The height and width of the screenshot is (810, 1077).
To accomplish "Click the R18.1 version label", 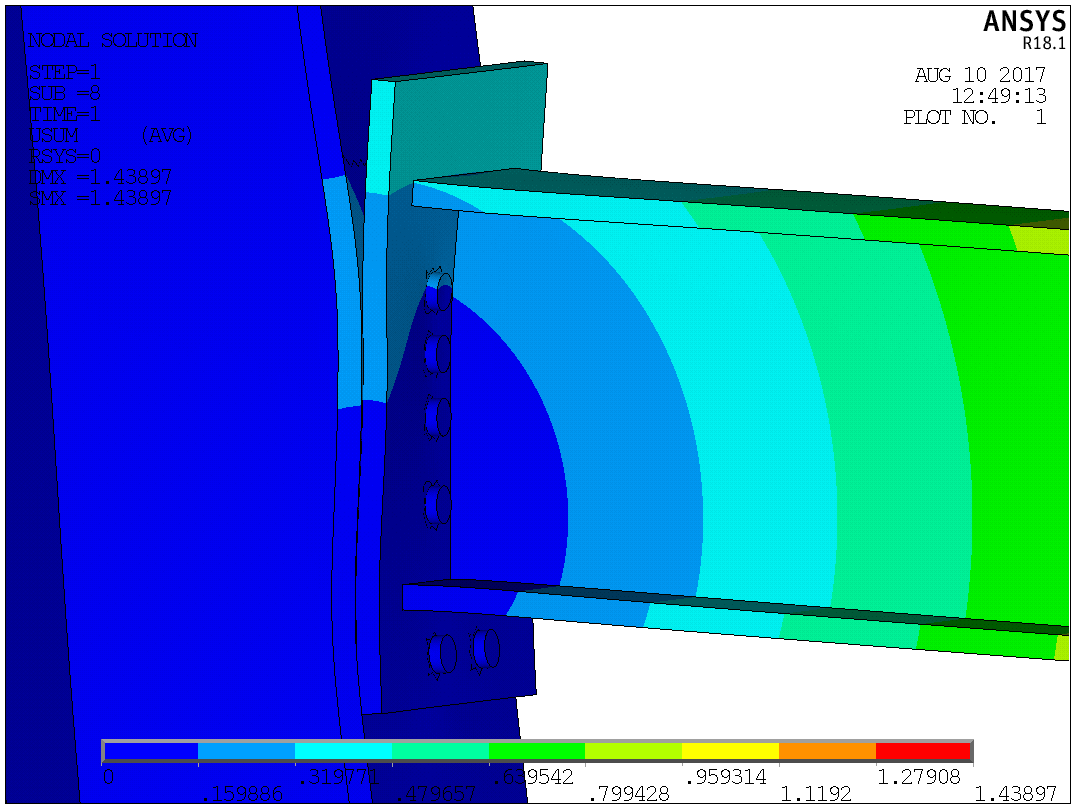I will coord(1043,43).
